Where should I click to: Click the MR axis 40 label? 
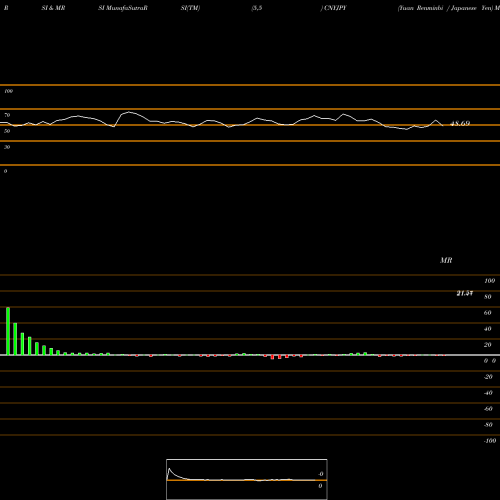pos(488,329)
